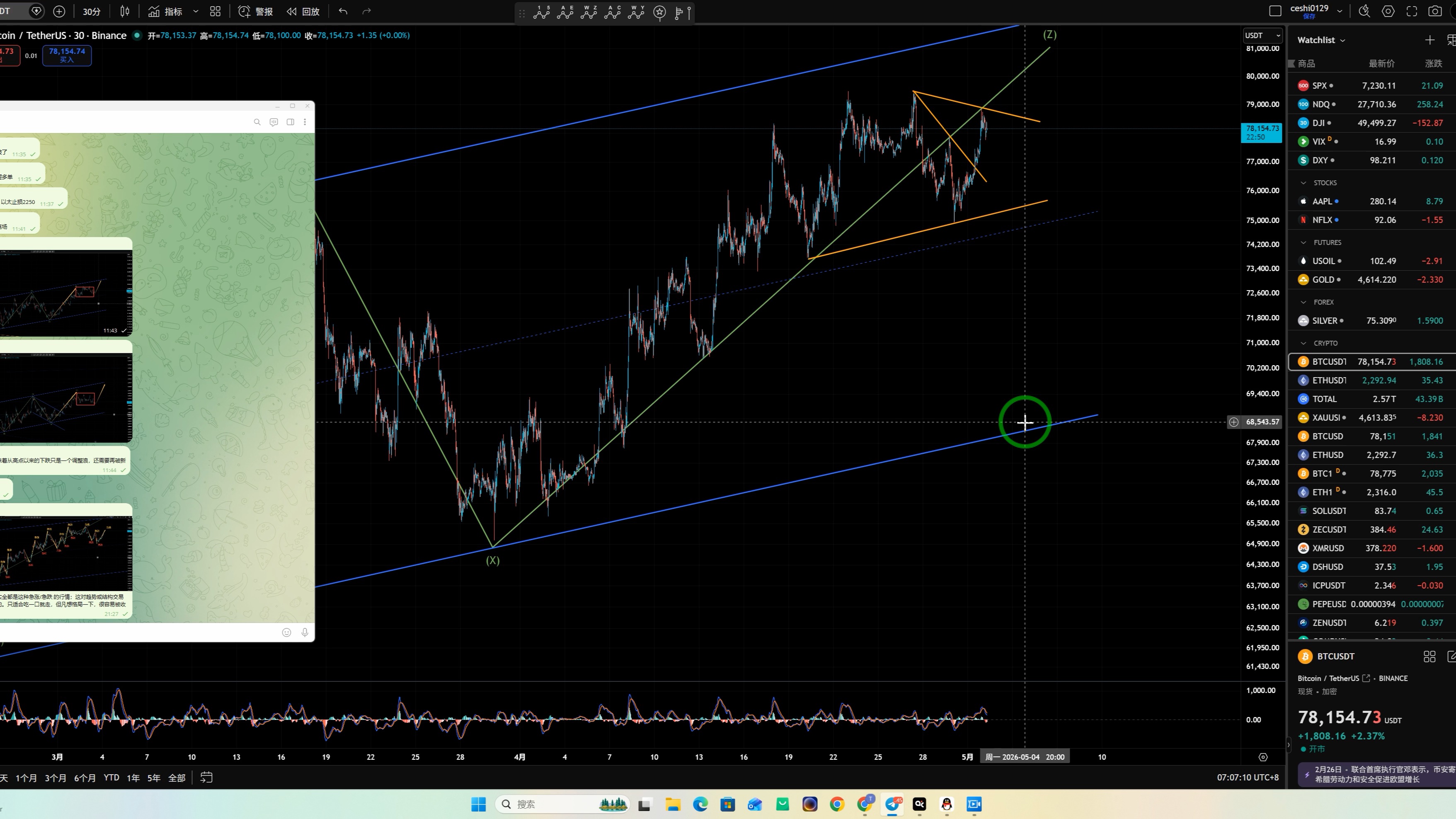This screenshot has width=1456, height=819.
Task: Open the quick search lightning icon
Action: 1364,11
